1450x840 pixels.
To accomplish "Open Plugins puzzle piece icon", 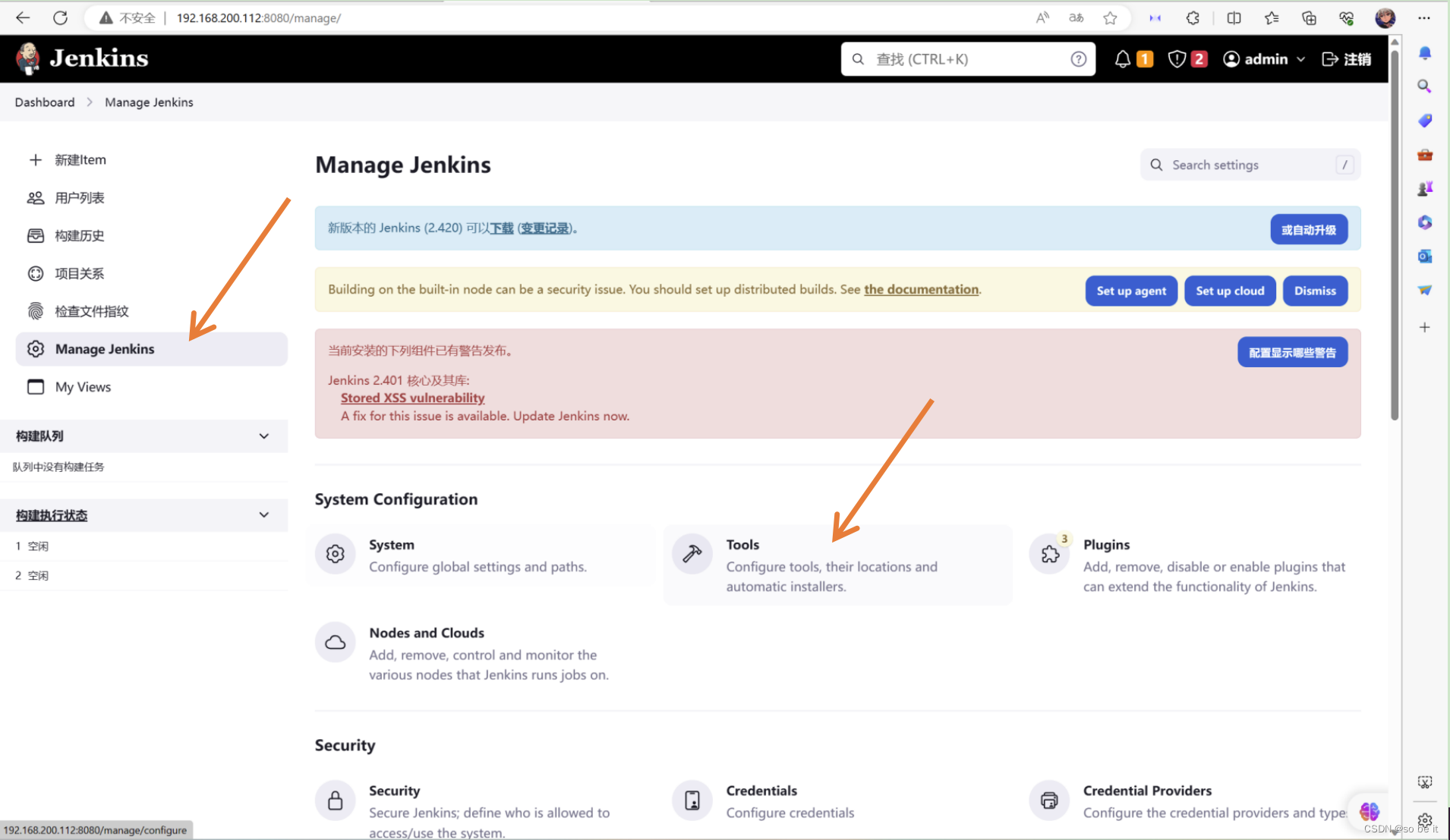I will click(x=1049, y=554).
